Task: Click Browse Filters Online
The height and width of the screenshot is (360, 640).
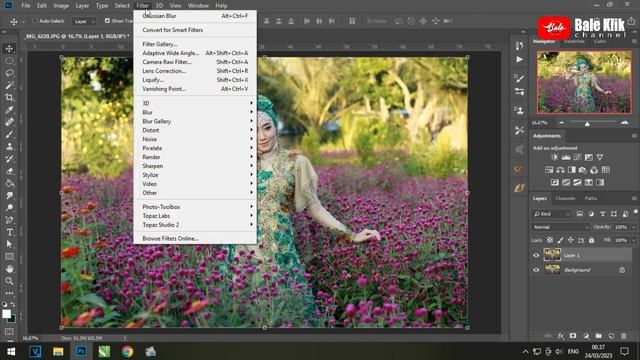Action: point(195,238)
